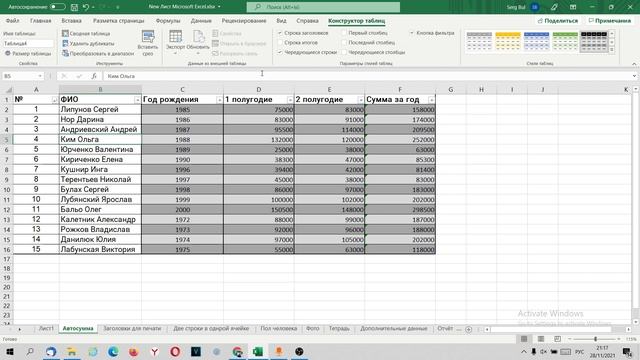The width and height of the screenshot is (640, 360).
Task: Switch to Главная ribbon tab
Action: point(40,21)
